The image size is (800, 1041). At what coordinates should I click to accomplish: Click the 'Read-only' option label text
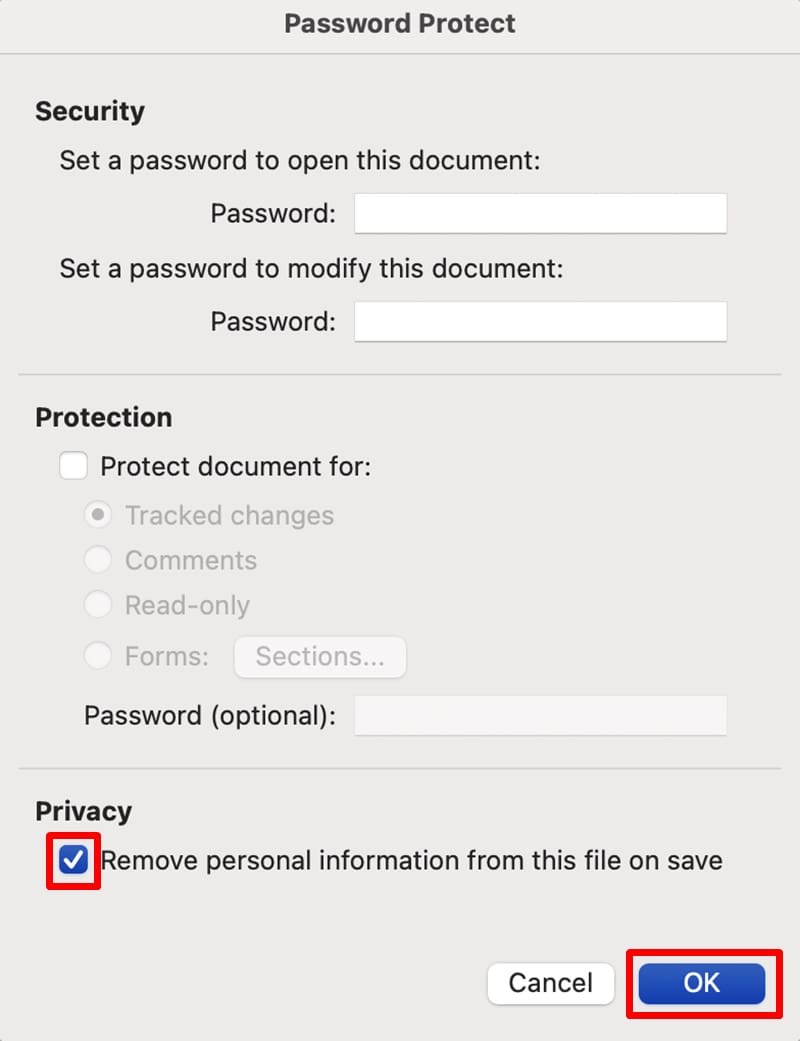(187, 605)
